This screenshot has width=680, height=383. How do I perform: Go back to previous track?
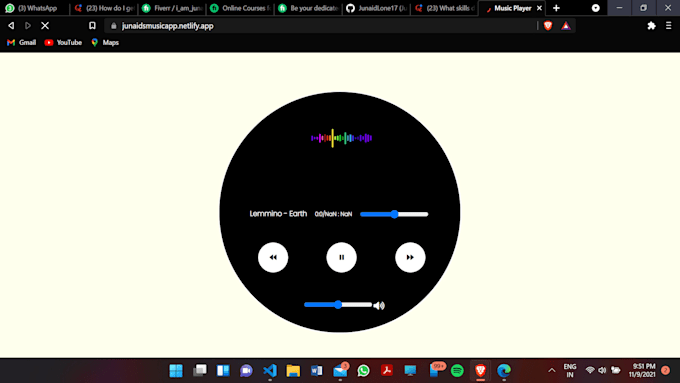pos(273,257)
